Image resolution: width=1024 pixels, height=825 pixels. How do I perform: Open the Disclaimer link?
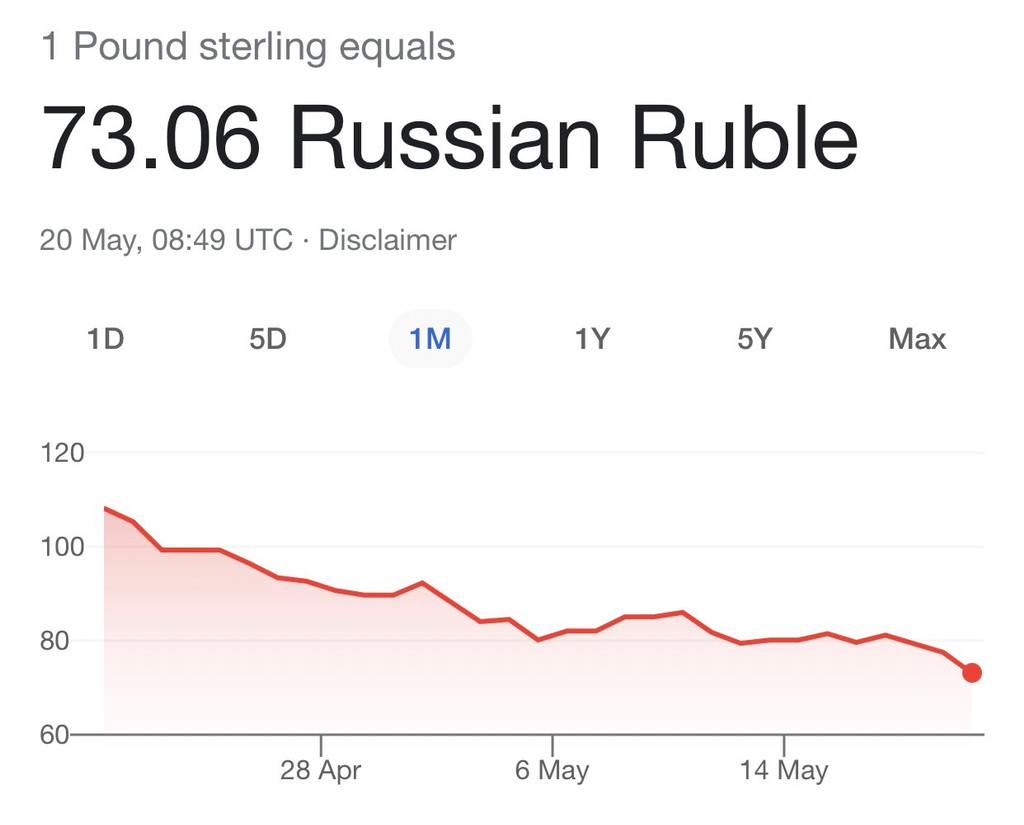point(387,240)
